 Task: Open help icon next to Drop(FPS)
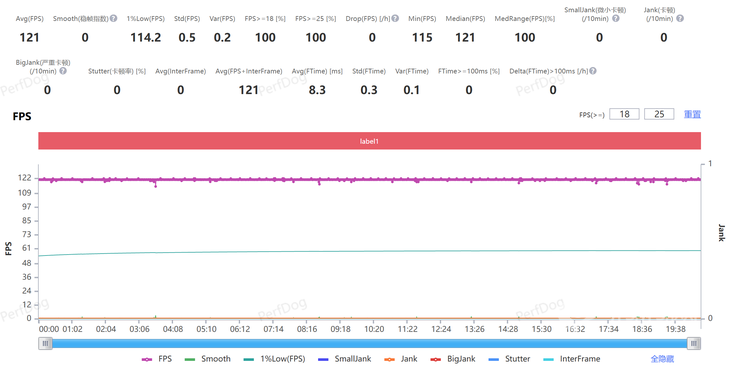coord(395,19)
